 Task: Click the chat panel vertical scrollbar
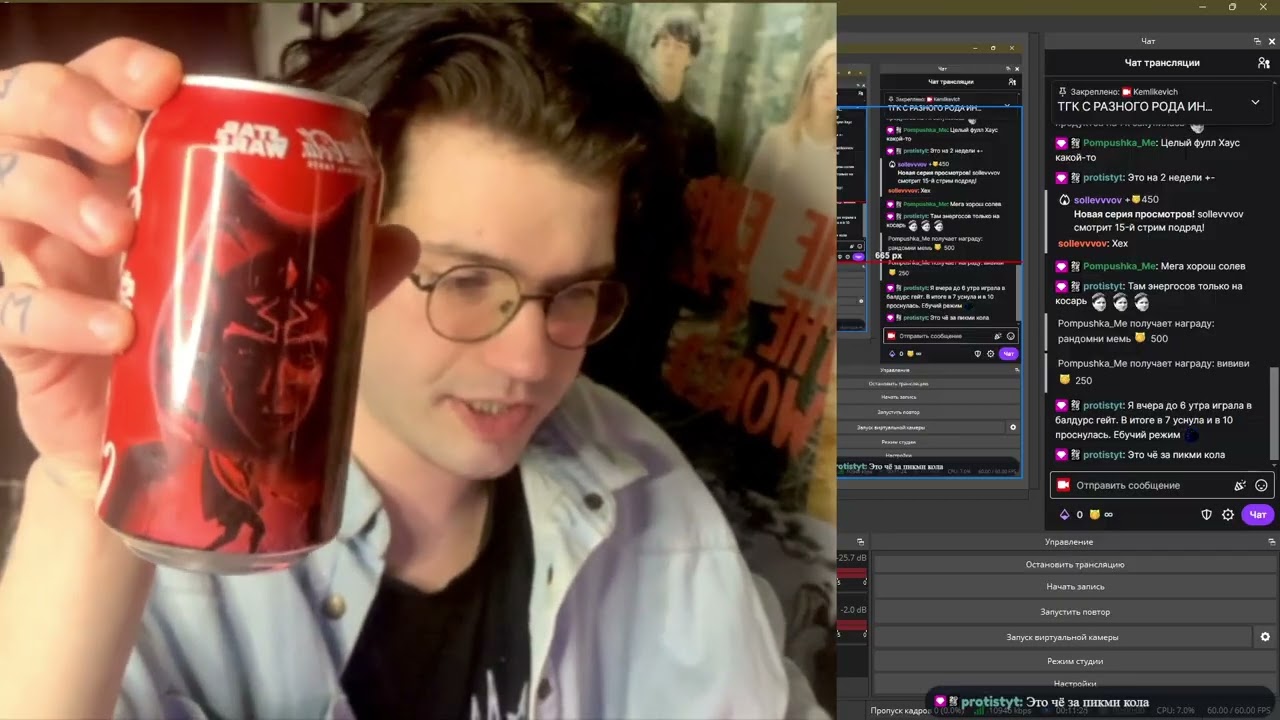[x=1274, y=415]
